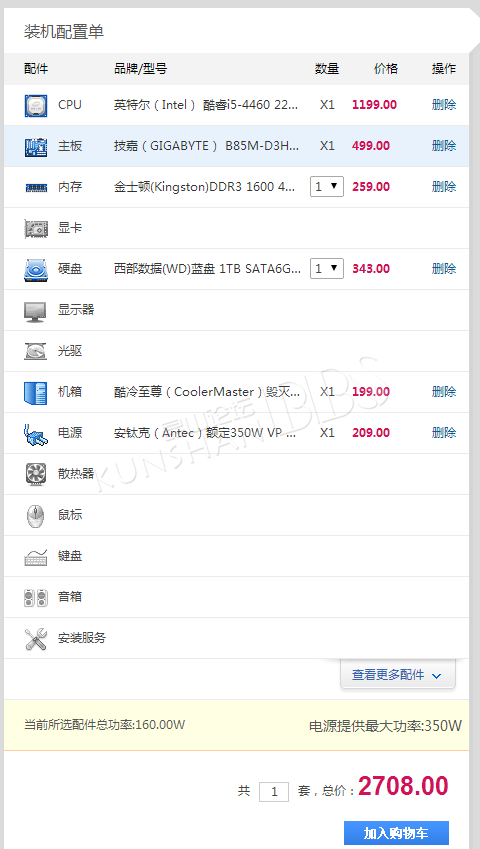Image resolution: width=480 pixels, height=849 pixels.
Task: Open the Kingston DDR3 1600 memory product link
Action: point(205,187)
